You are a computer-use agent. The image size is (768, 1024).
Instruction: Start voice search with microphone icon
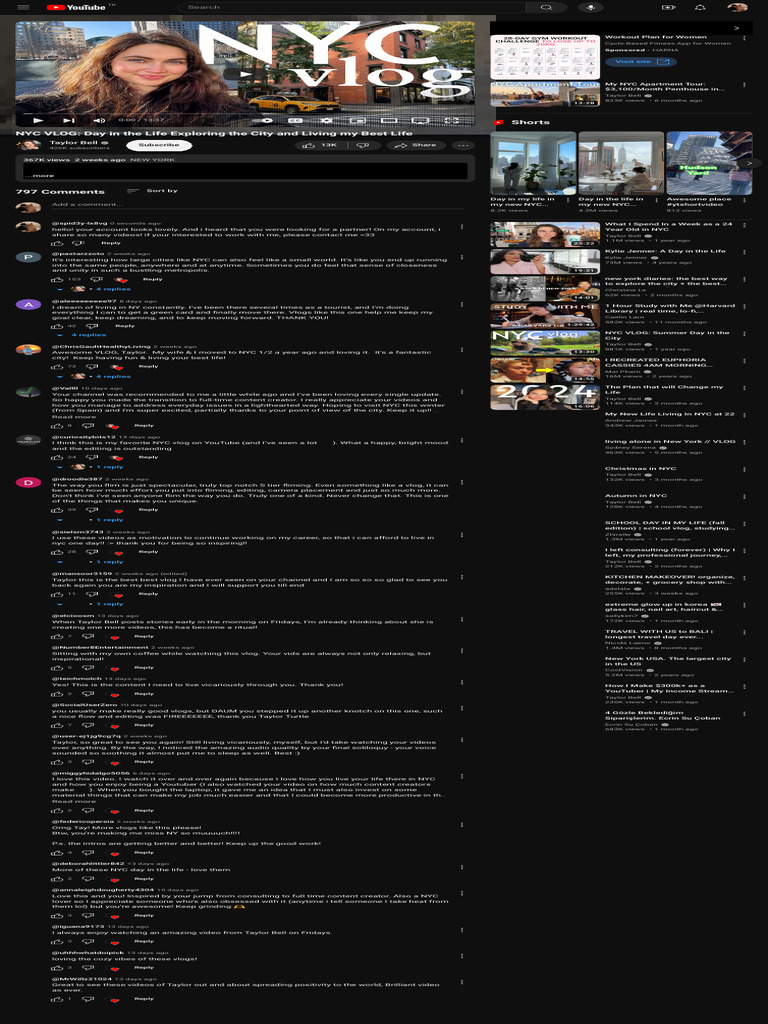click(590, 7)
